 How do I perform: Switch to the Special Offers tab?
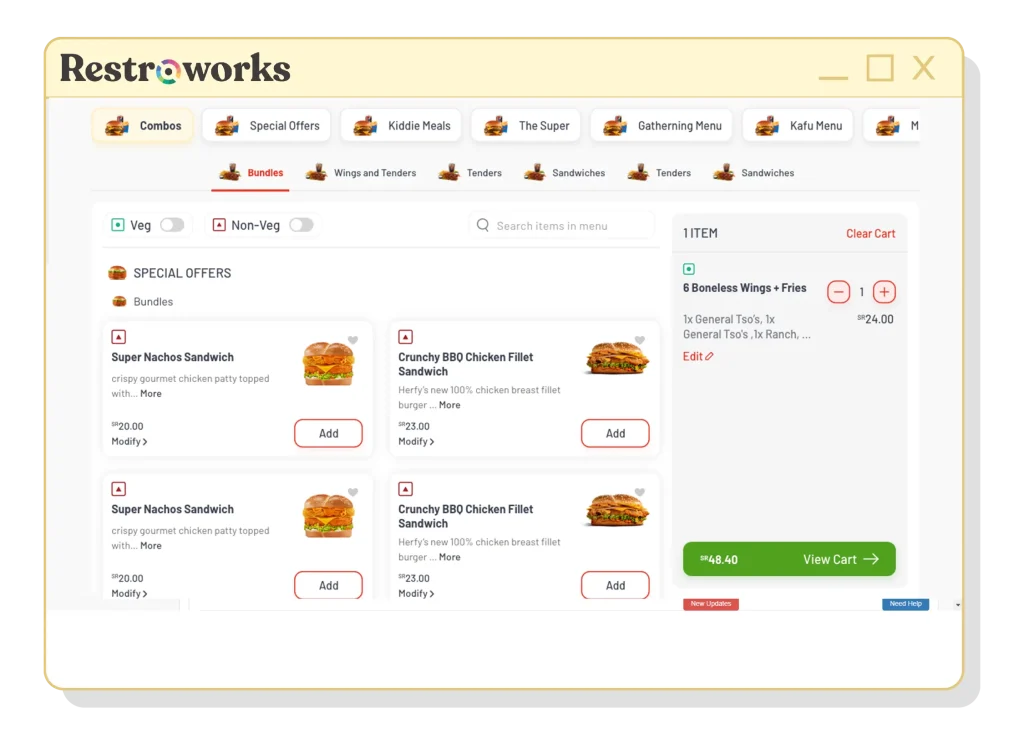(x=266, y=126)
